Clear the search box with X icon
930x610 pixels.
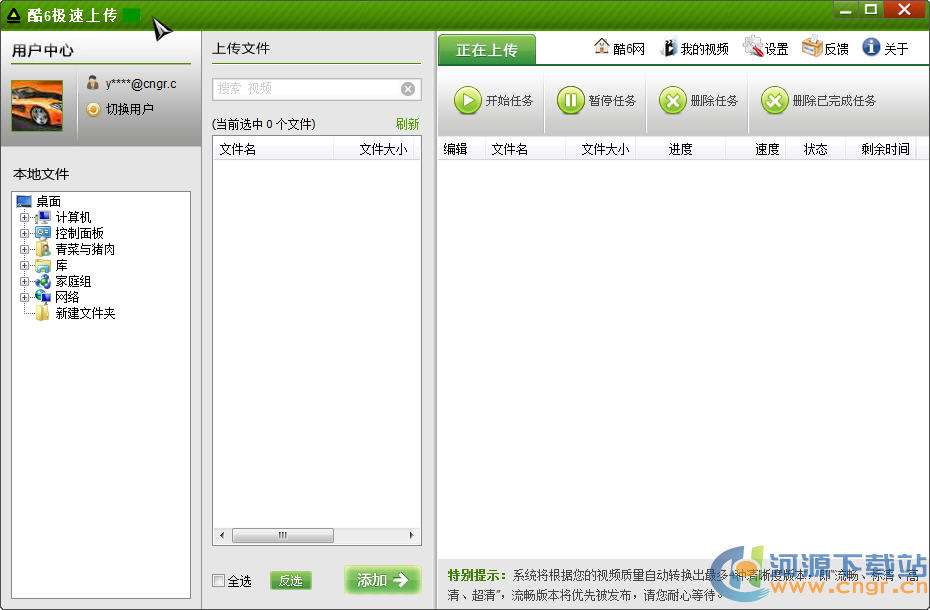[408, 89]
